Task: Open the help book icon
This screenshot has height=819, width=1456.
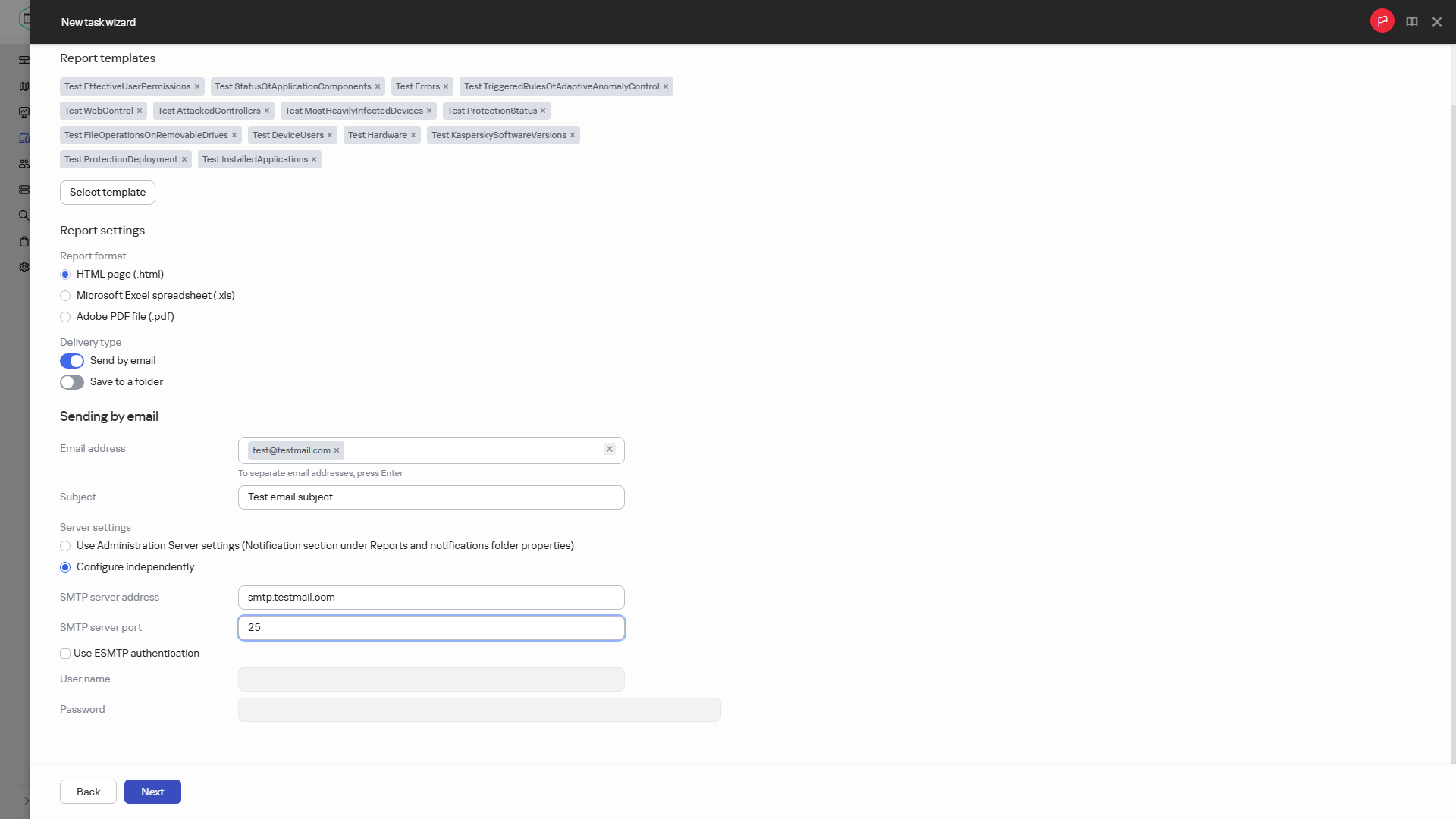Action: click(x=1411, y=22)
